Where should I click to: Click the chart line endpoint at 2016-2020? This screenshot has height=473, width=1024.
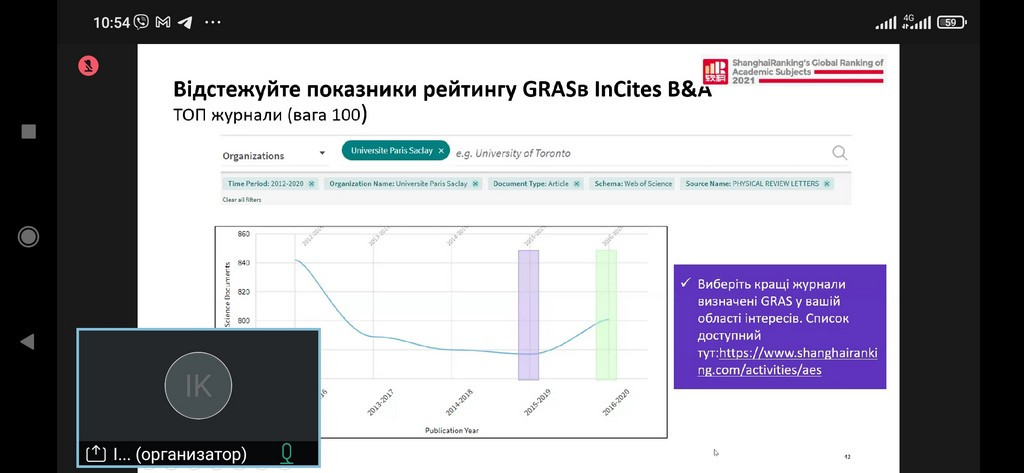point(609,319)
